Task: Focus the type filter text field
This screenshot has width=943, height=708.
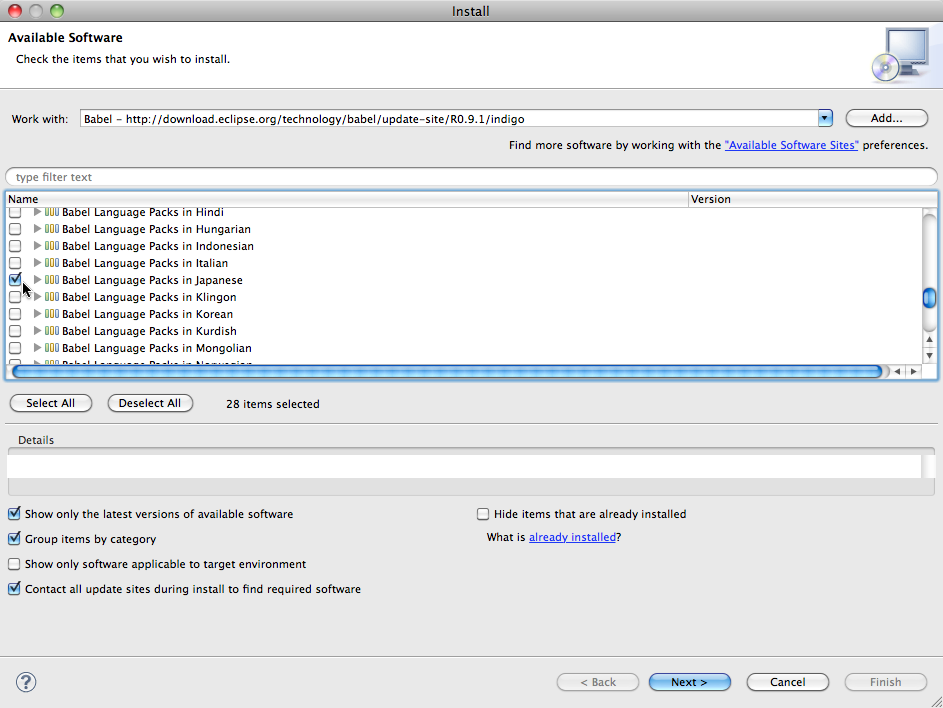Action: coord(471,177)
